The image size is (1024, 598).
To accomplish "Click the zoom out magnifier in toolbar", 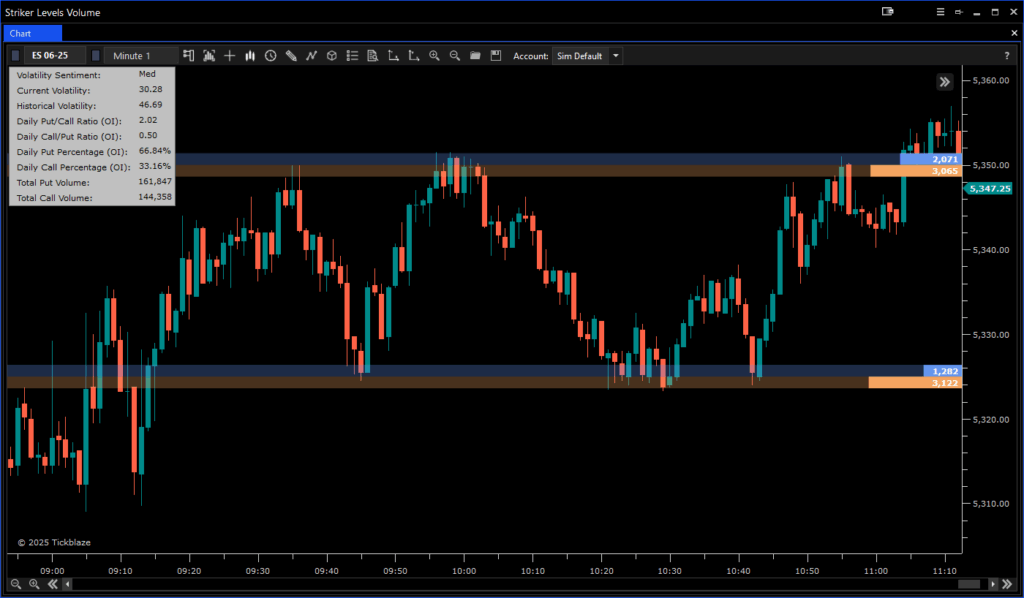I will coord(455,56).
